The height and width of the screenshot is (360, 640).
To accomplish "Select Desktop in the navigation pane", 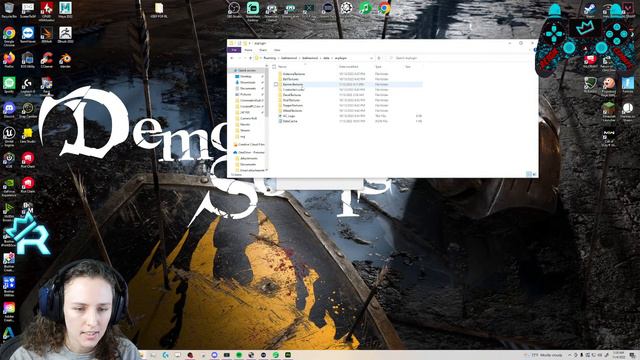I will pyautogui.click(x=246, y=76).
